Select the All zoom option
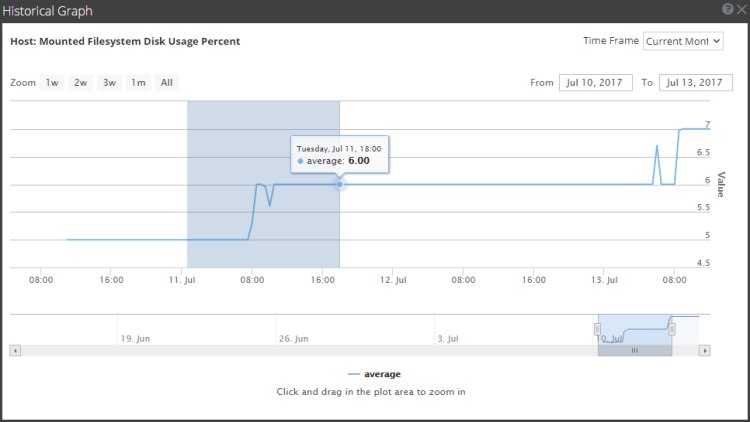This screenshot has height=422, width=750. pos(167,83)
